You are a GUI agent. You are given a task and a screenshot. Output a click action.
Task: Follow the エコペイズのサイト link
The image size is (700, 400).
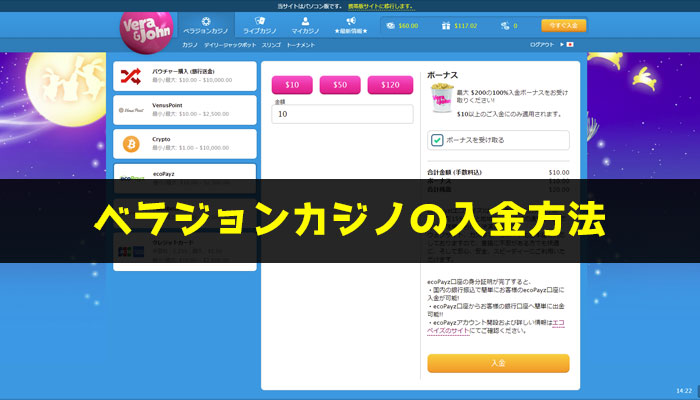[x=496, y=326]
